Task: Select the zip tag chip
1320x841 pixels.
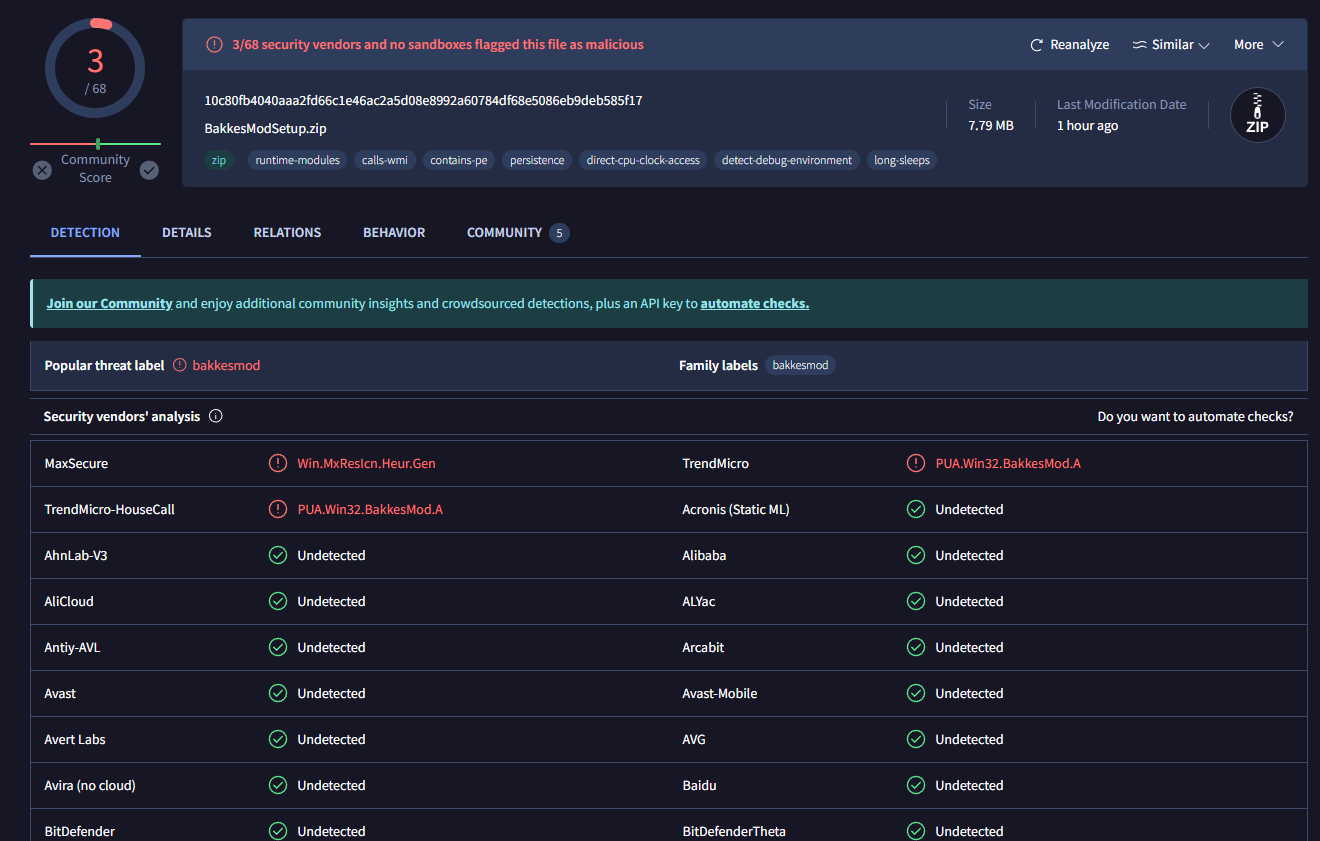Action: pyautogui.click(x=218, y=160)
